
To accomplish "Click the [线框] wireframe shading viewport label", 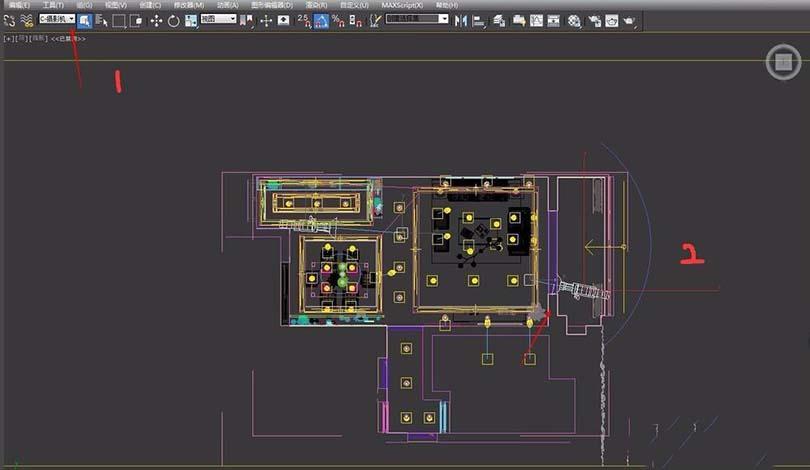I will (x=38, y=39).
